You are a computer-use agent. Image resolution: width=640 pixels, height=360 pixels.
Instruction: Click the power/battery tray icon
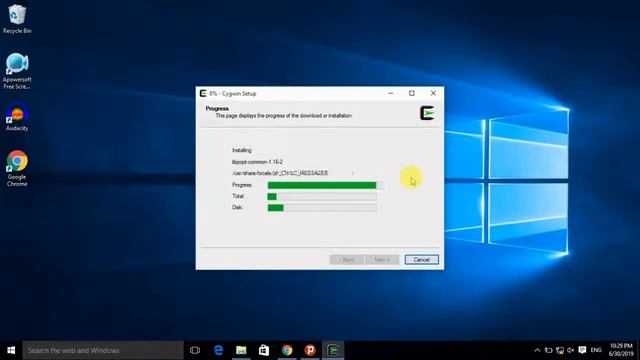pyautogui.click(x=549, y=350)
